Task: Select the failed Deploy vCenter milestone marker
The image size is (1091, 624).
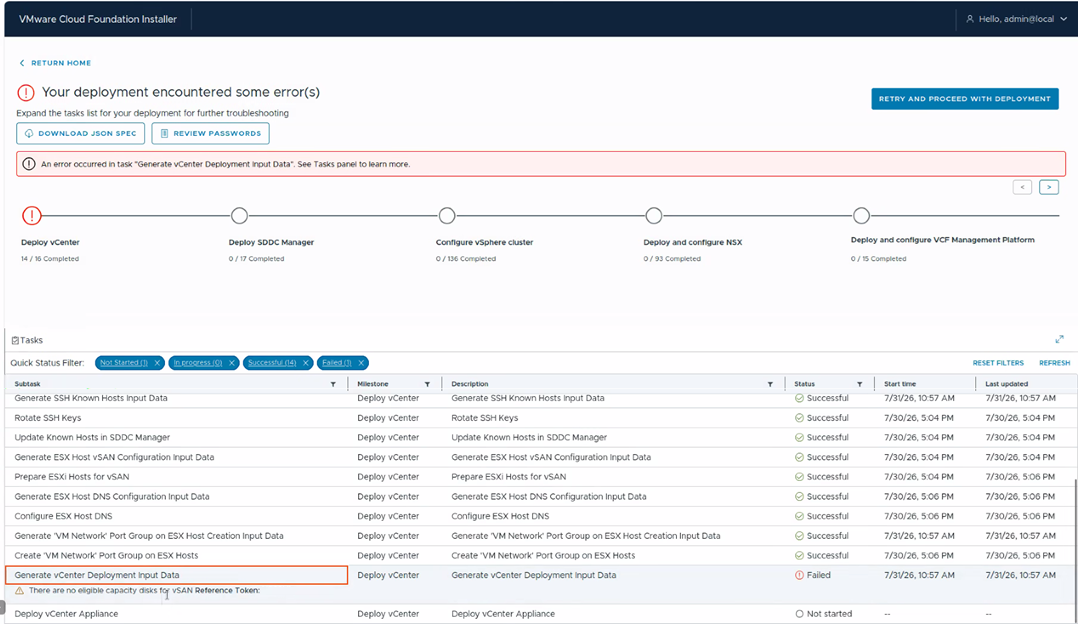Action: pos(31,216)
